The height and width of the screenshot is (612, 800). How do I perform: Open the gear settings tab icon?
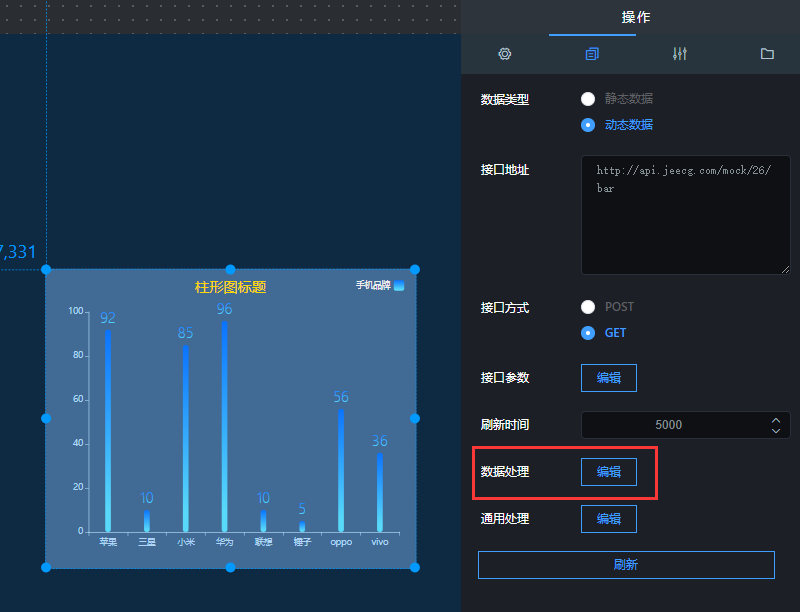coord(505,54)
